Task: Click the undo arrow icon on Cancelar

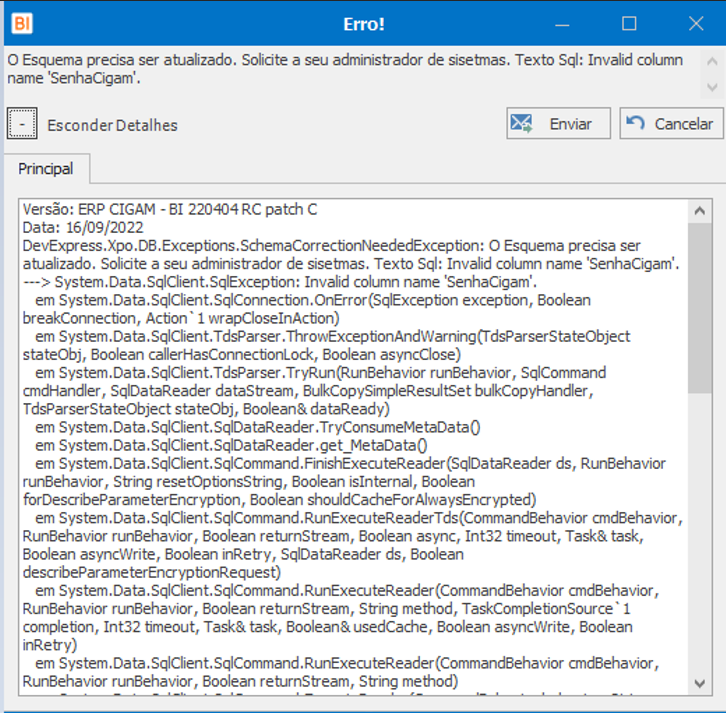Action: (x=635, y=123)
